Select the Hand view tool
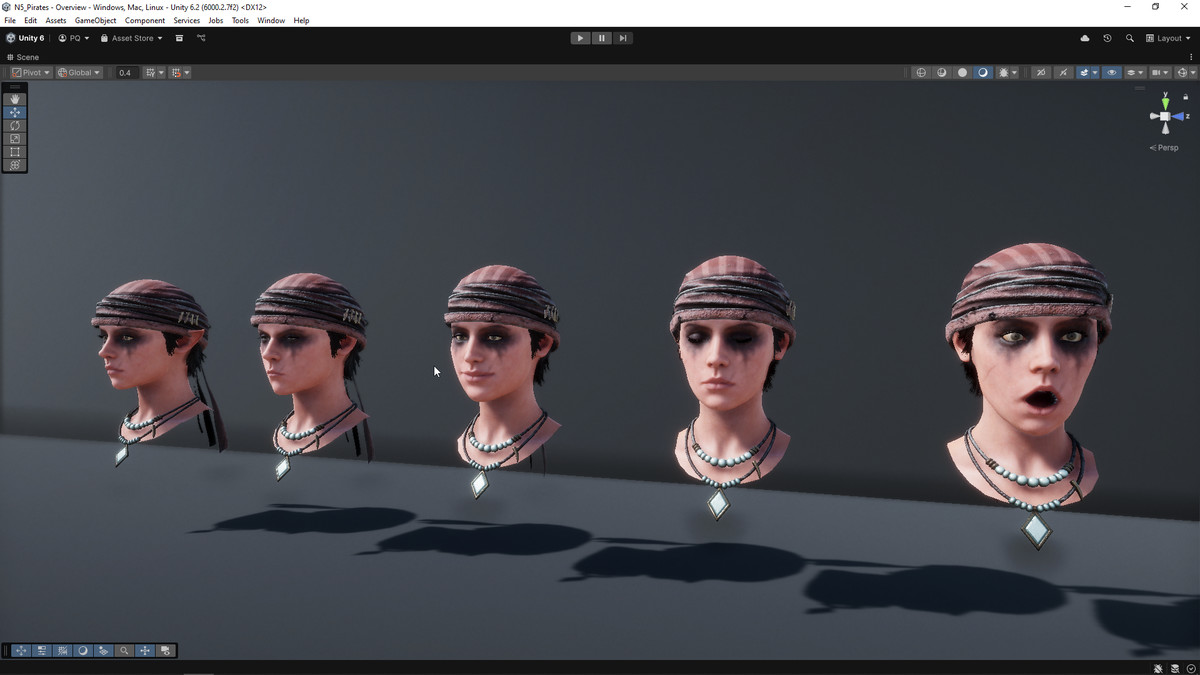This screenshot has height=675, width=1200. tap(15, 99)
